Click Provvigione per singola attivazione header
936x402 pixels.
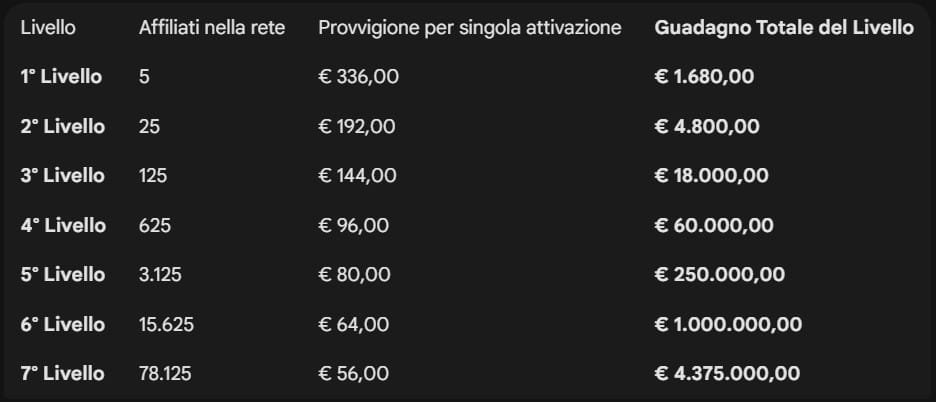coord(469,28)
